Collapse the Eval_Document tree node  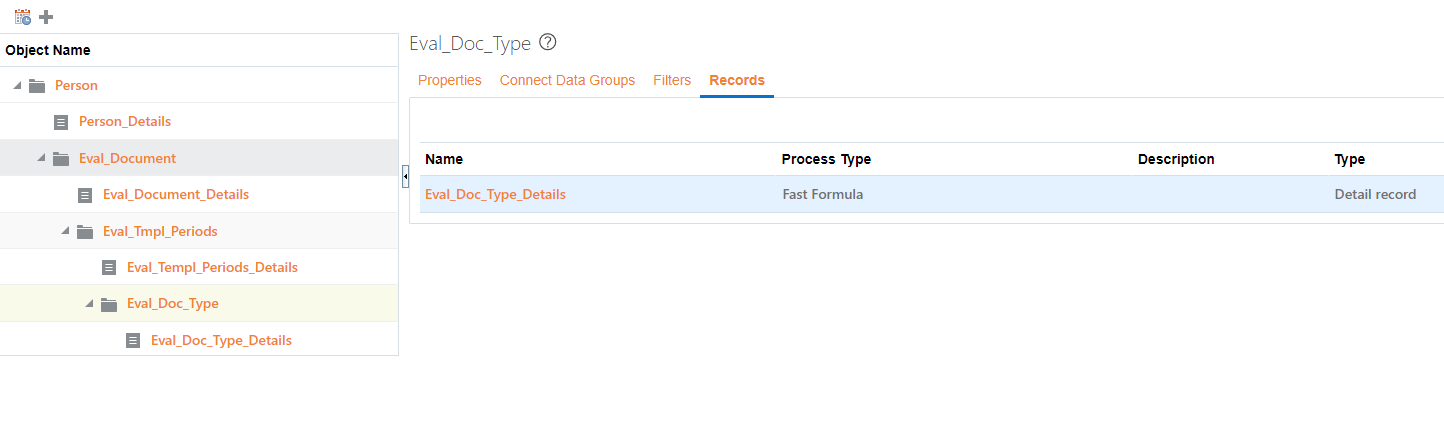click(x=41, y=159)
